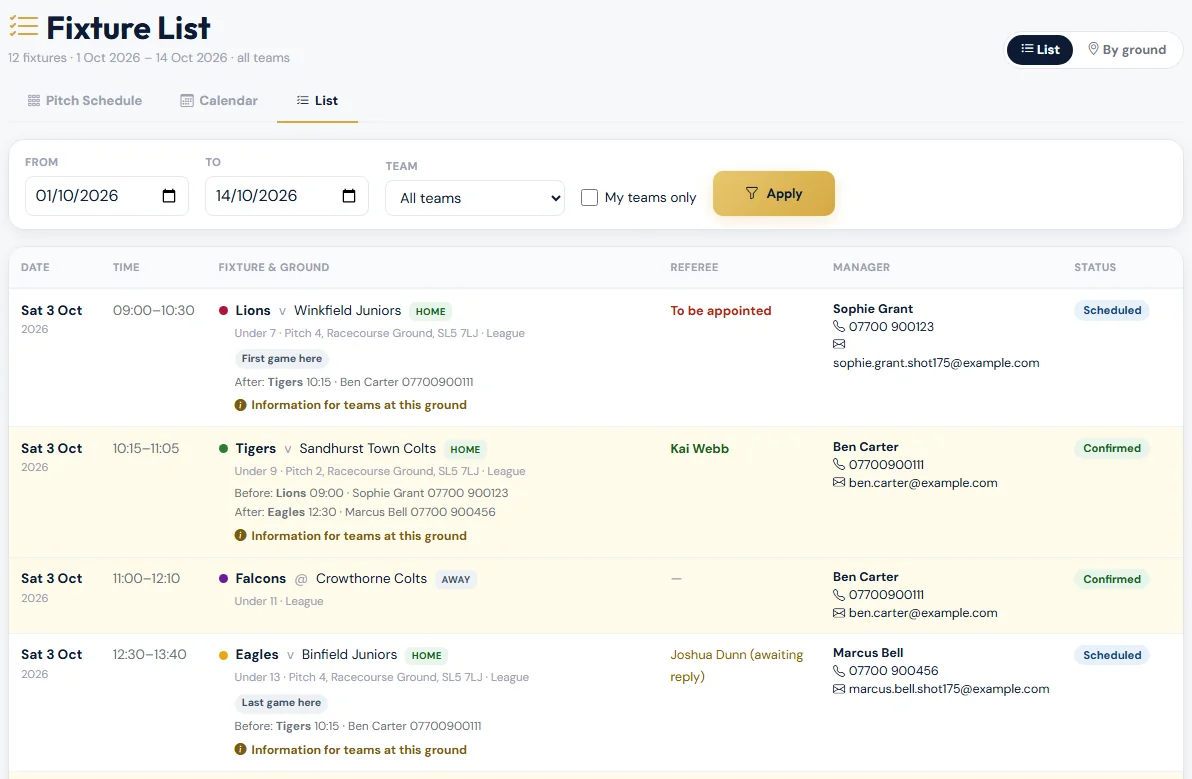
Task: Click the Scheduled status badge for Lions
Action: [x=1112, y=310]
